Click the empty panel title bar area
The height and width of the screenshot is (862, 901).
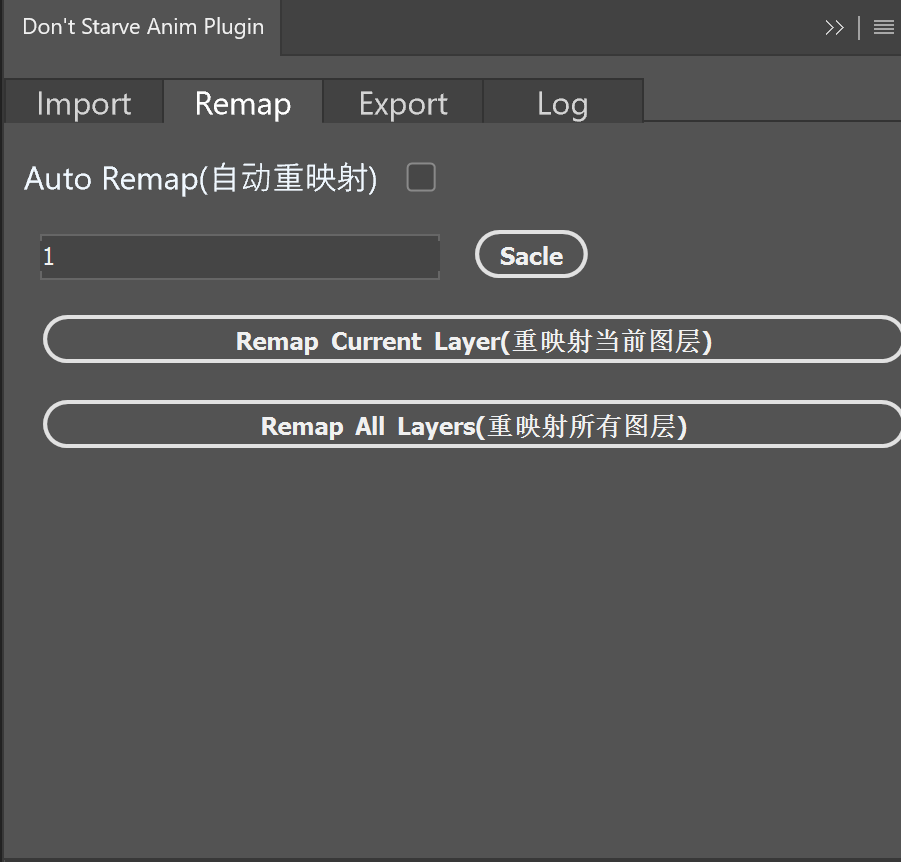tap(550, 28)
